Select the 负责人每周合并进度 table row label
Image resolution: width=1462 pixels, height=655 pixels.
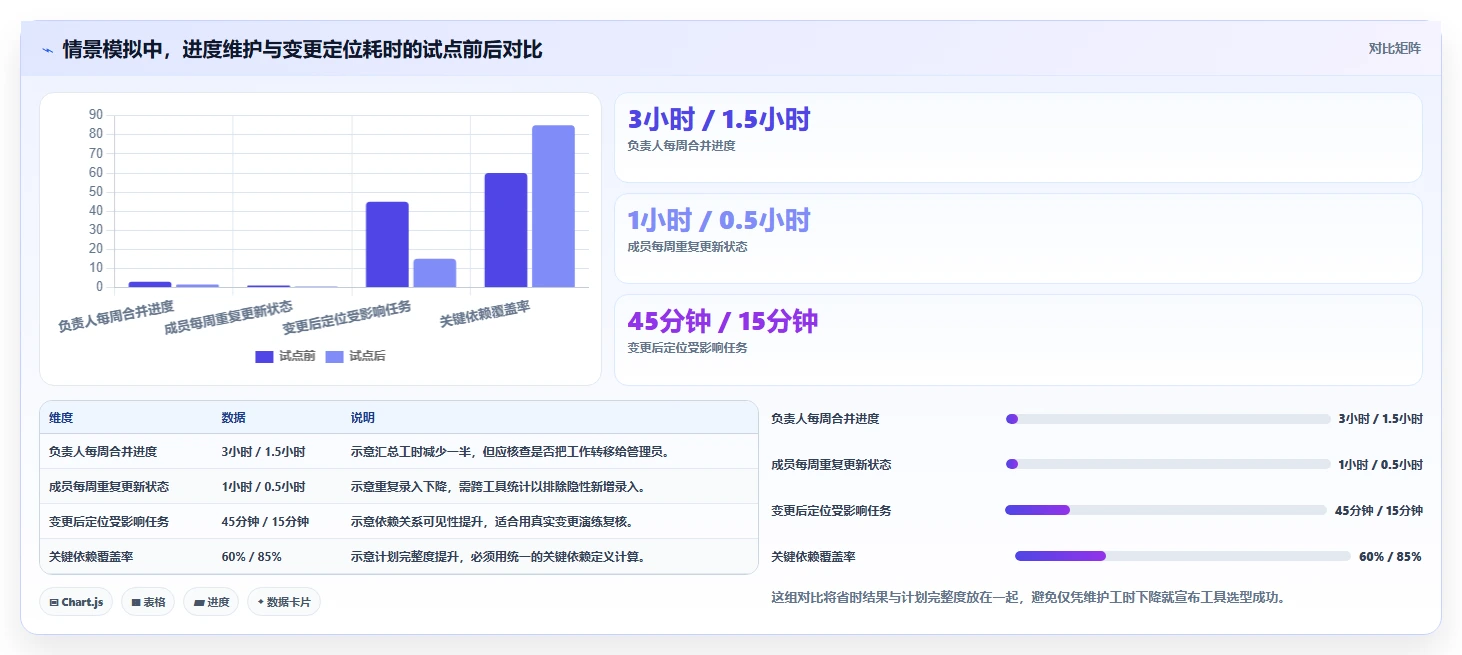tap(103, 452)
